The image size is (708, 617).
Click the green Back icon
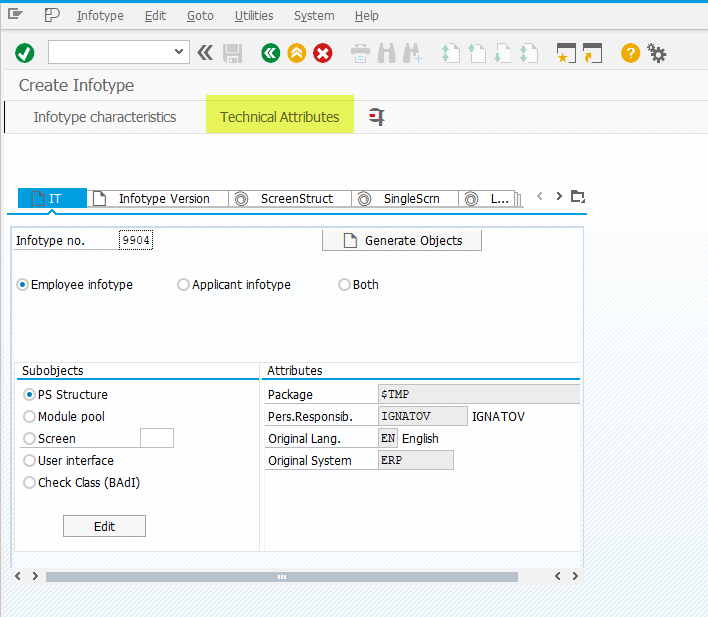point(270,53)
